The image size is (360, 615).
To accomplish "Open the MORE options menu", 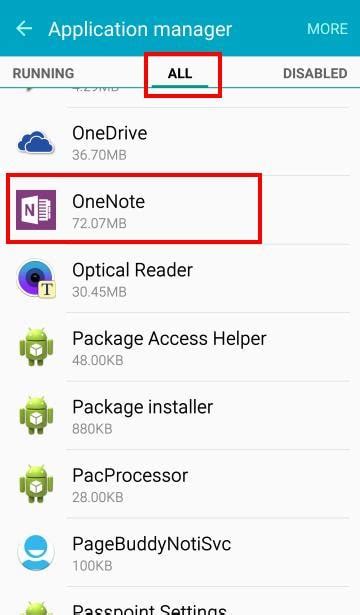I will (x=327, y=29).
